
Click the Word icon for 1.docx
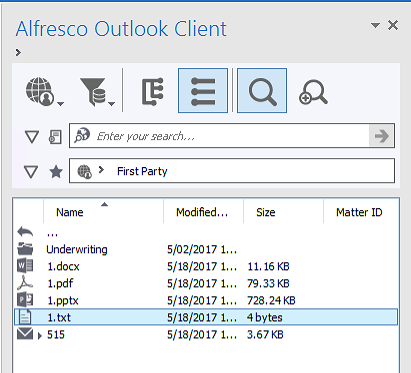(25, 266)
